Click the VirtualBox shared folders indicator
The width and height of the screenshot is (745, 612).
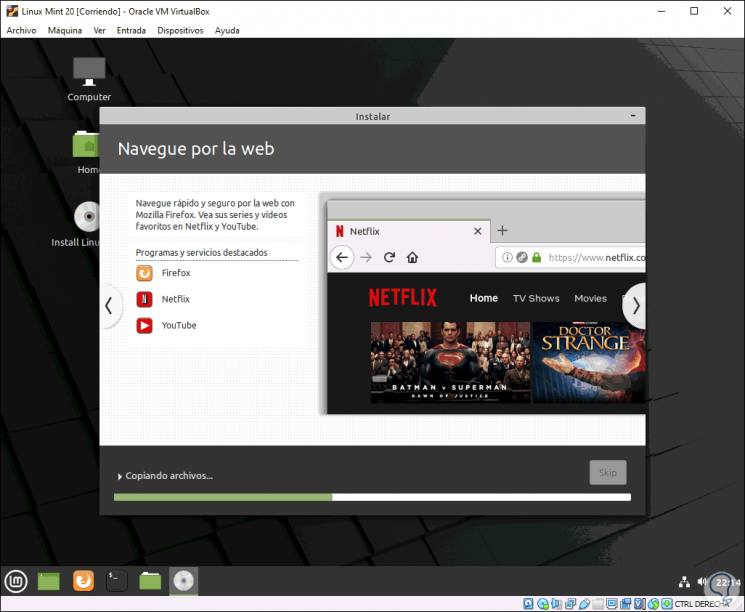pos(598,604)
